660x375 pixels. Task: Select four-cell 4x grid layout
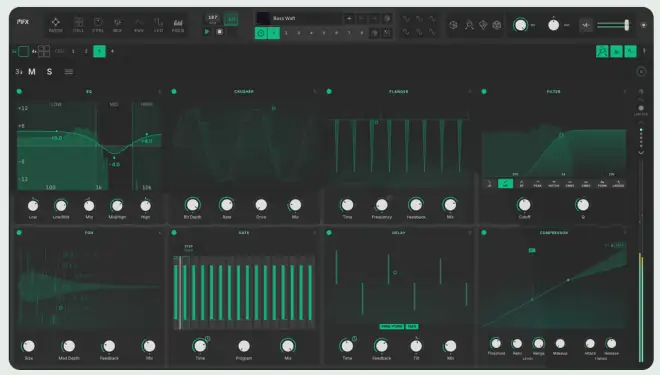(x=44, y=51)
